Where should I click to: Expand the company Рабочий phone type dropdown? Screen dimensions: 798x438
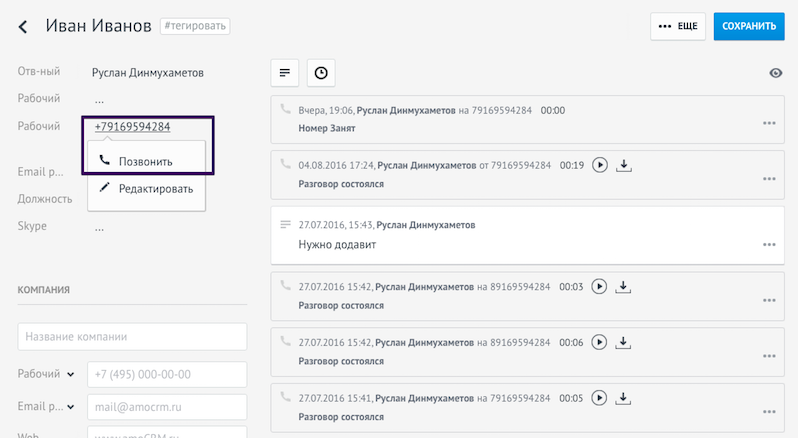coord(71,374)
